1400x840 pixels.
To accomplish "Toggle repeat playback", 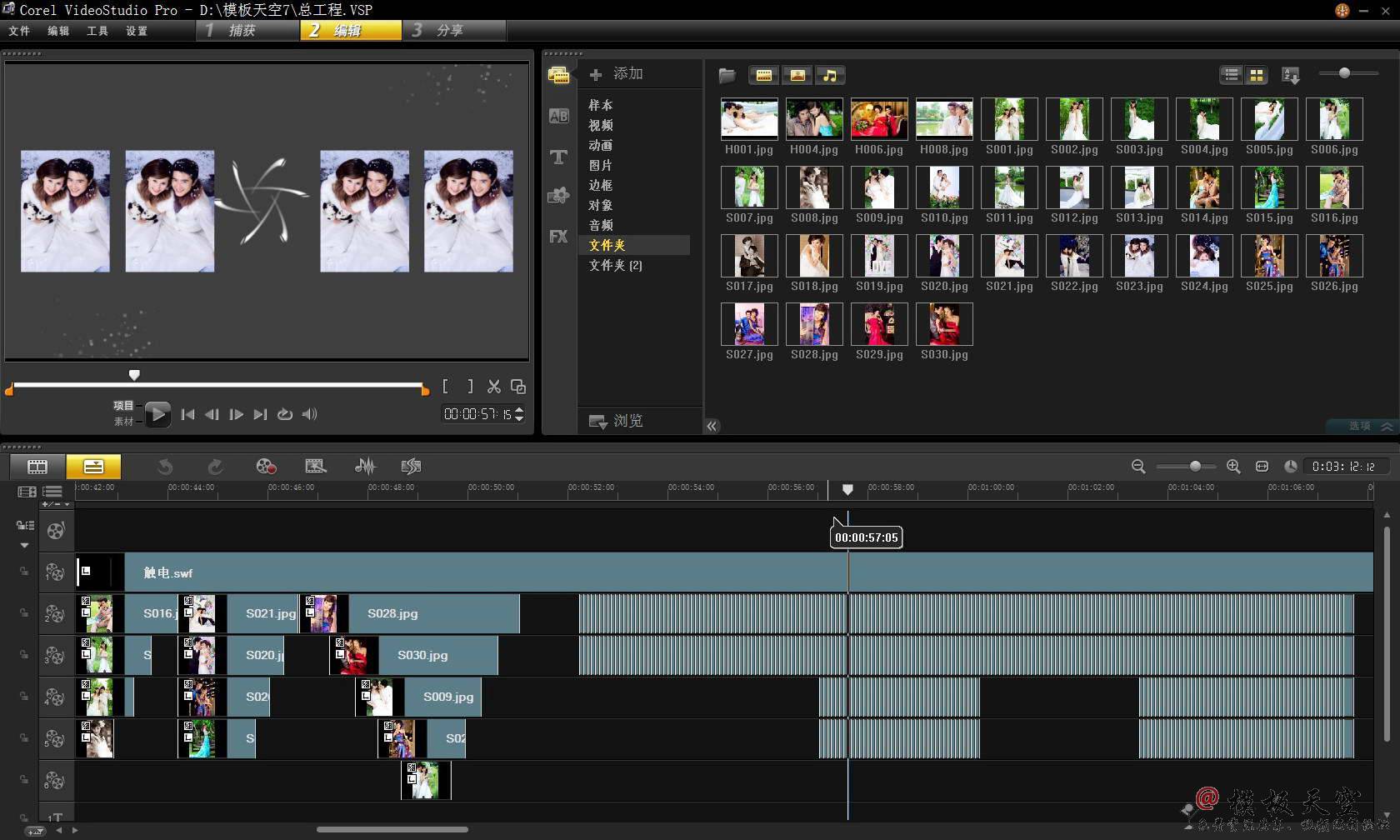I will [285, 414].
